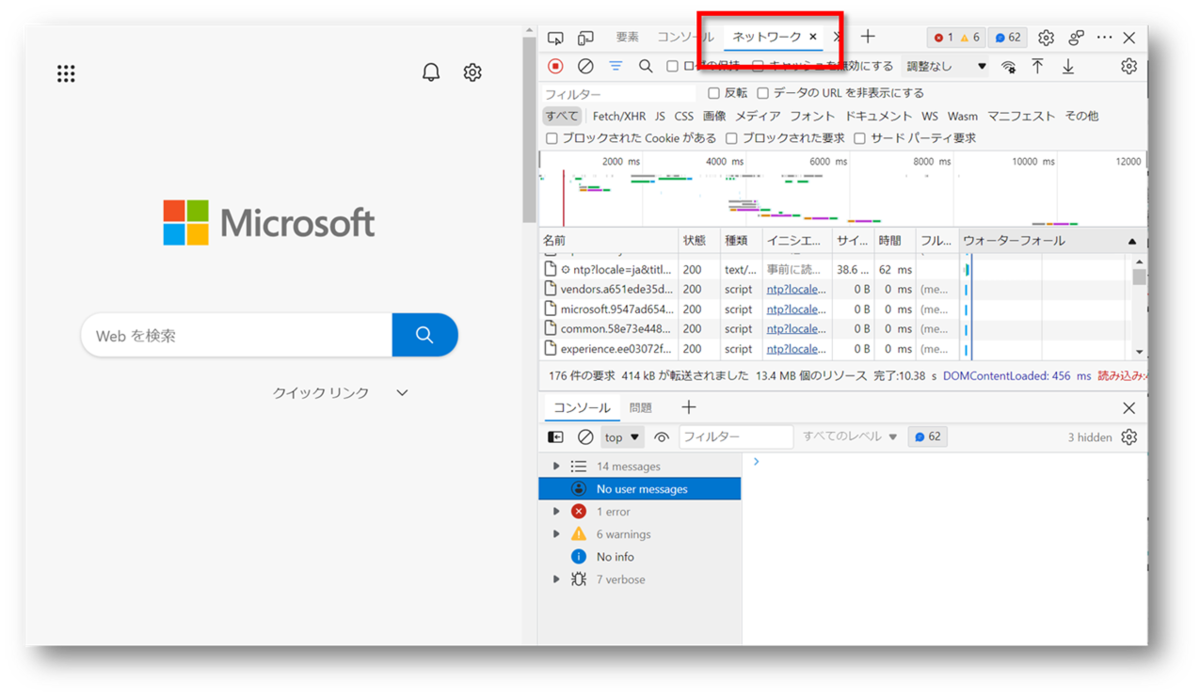Toggle the network filter funnel icon
Screen dimensions: 1200x697
pos(616,66)
